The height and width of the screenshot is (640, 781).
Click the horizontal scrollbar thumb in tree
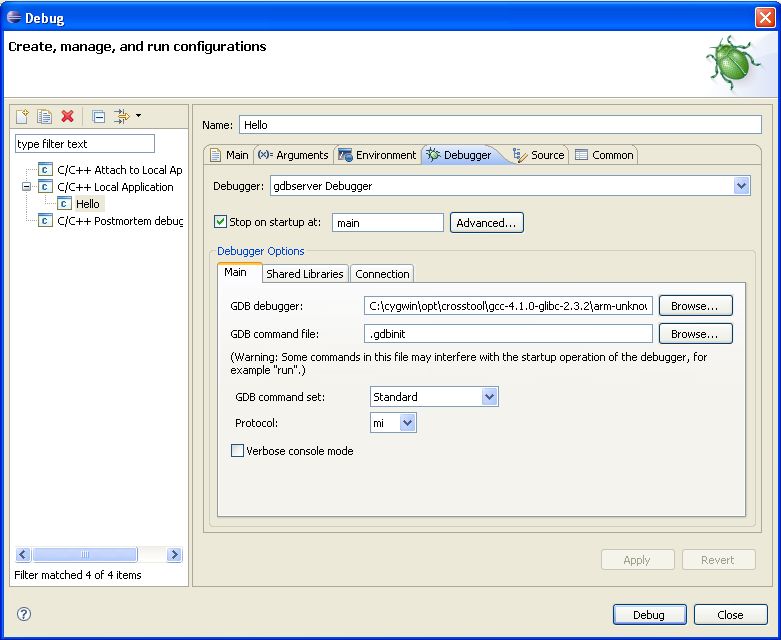pyautogui.click(x=85, y=554)
